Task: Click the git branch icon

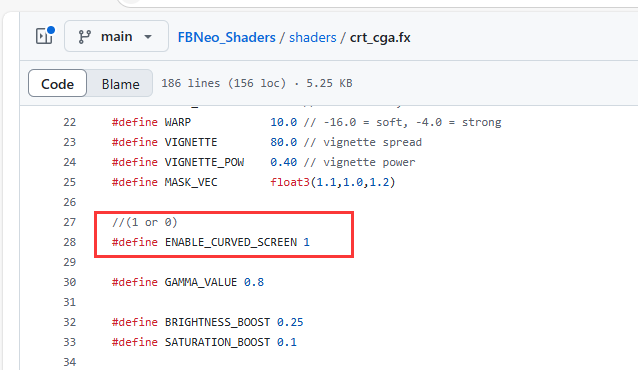Action: (85, 37)
